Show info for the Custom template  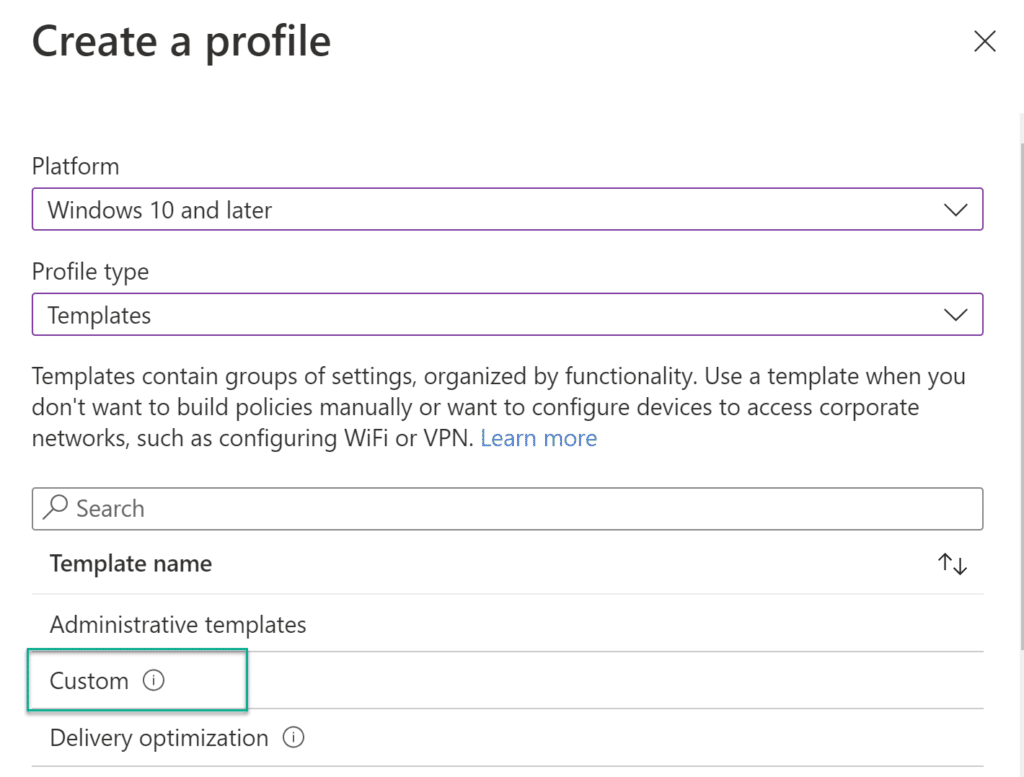(x=153, y=680)
